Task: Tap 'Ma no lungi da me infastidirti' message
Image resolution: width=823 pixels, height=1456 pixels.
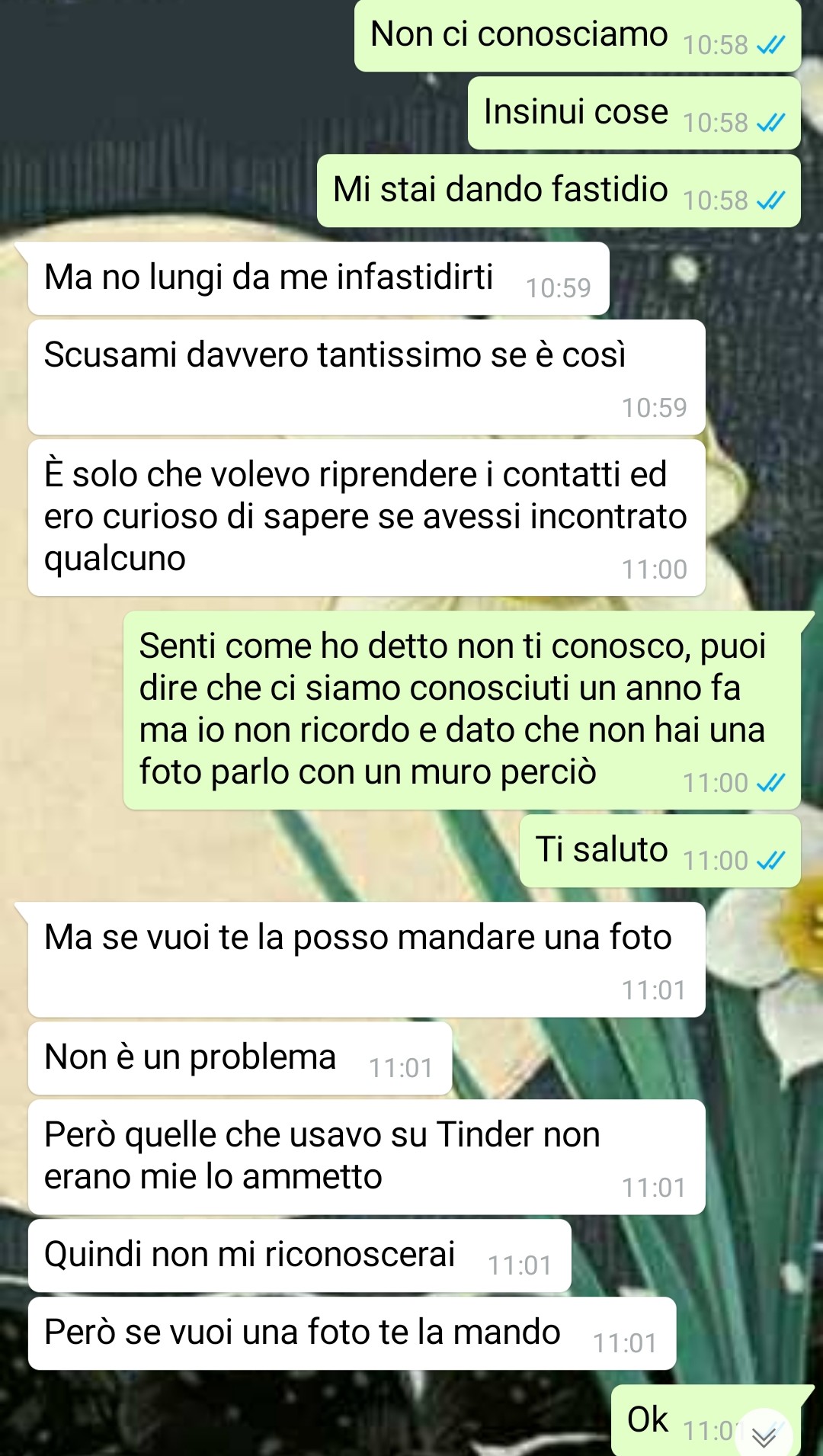Action: tap(319, 278)
